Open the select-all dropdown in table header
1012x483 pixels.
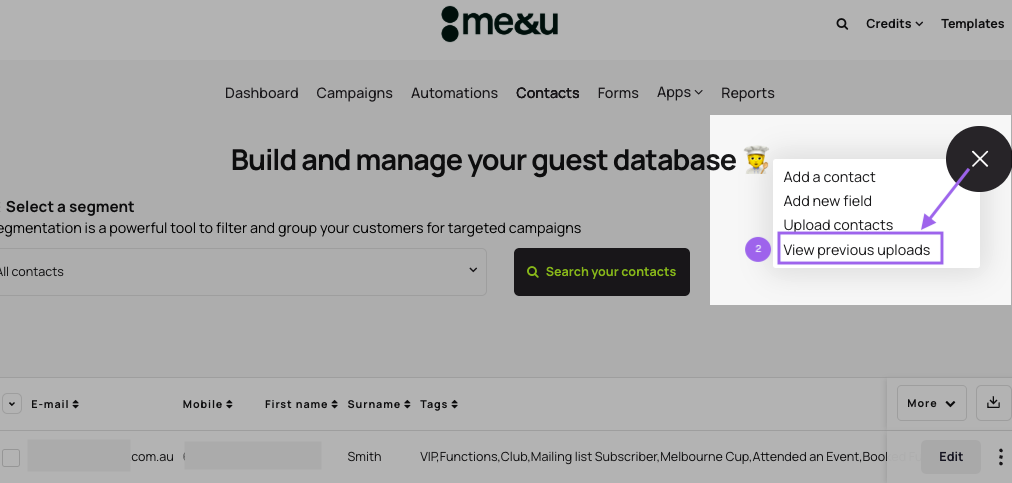point(12,404)
